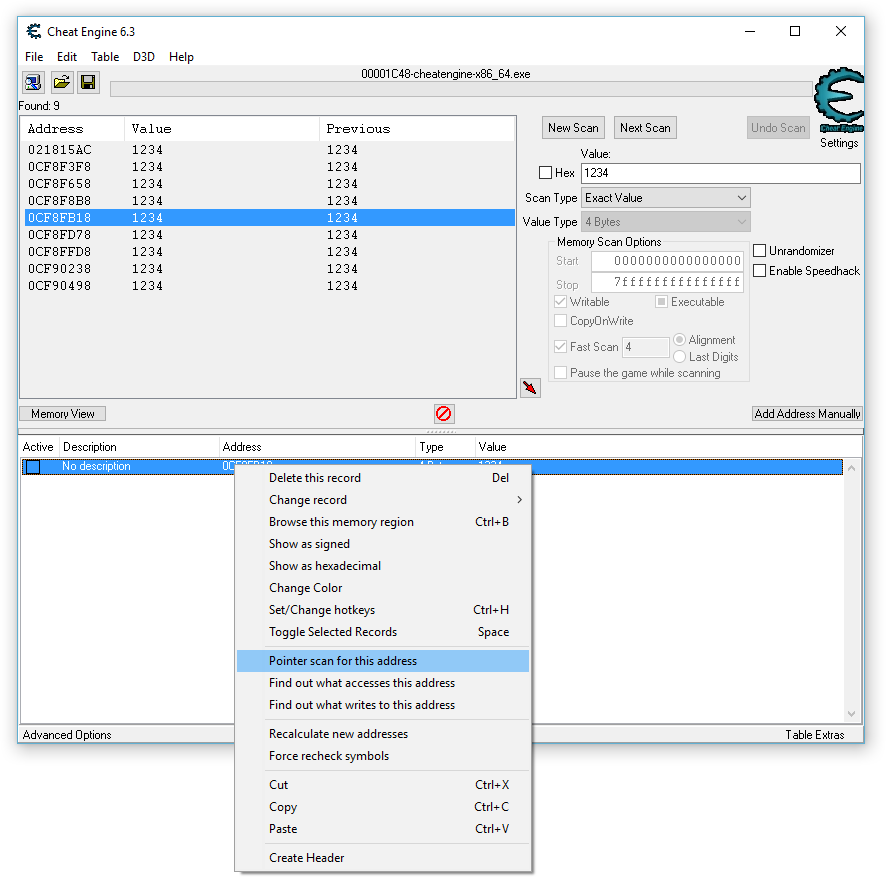This screenshot has height=877, width=886.
Task: Select address 0CF8F3F8 in results
Action: (270, 167)
